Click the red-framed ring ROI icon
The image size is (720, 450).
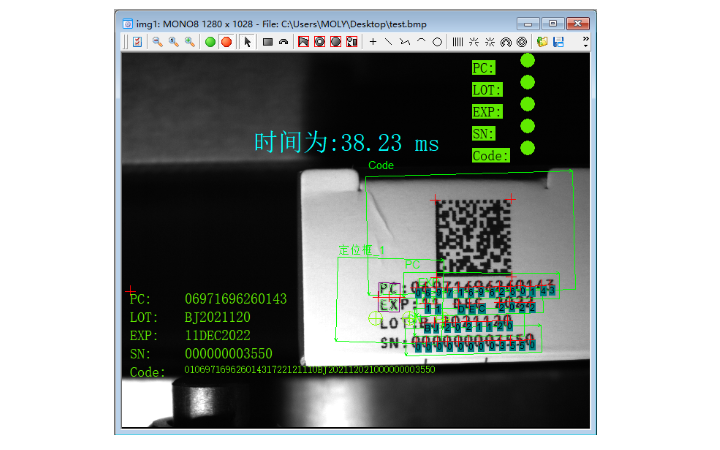(320, 42)
